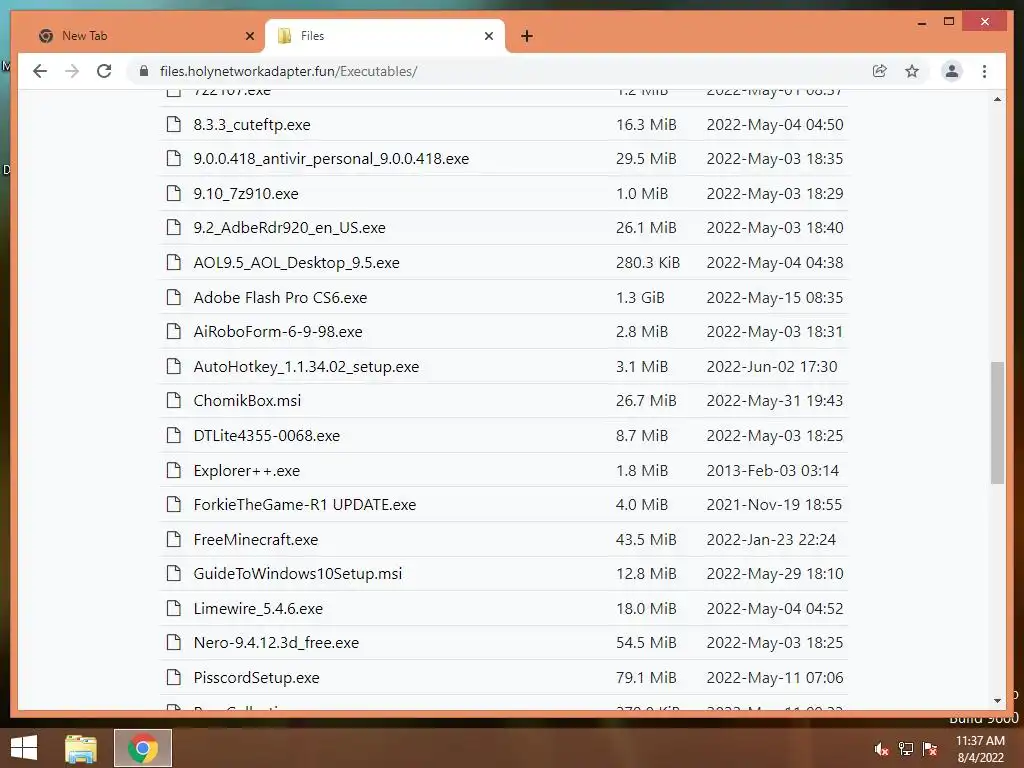Open PisscordSetup.exe link

click(x=256, y=678)
